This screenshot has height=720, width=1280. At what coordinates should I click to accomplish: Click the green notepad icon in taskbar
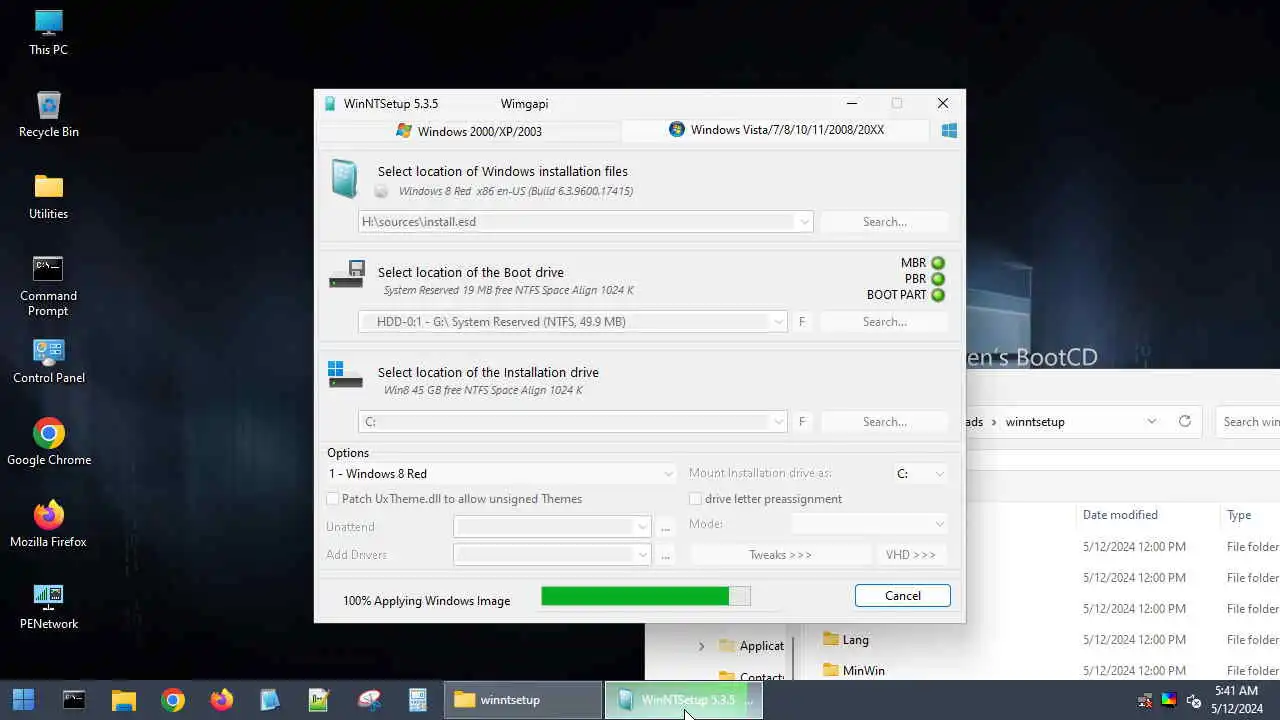(319, 700)
